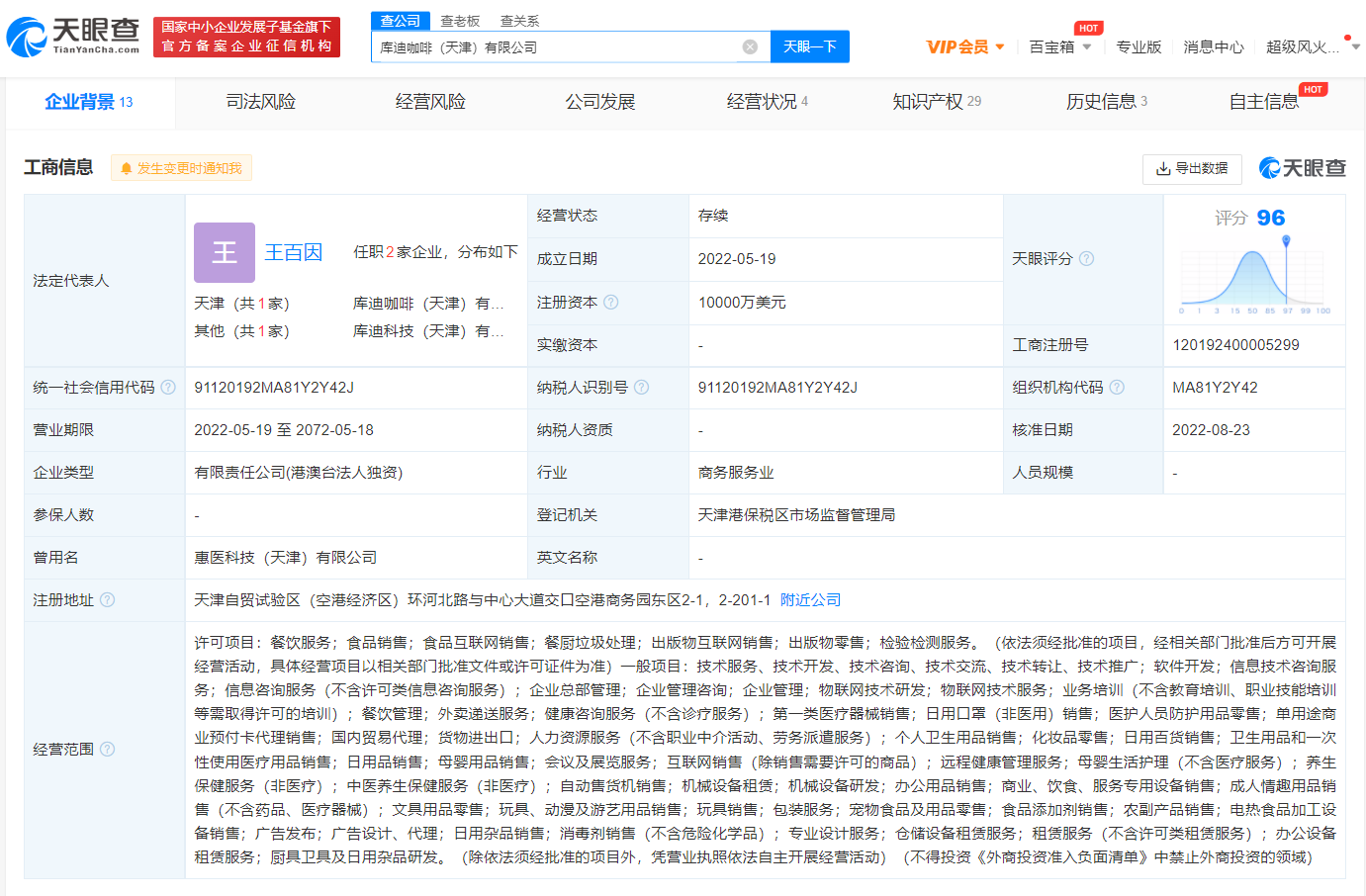Open the 知识产权 tab

(x=936, y=102)
